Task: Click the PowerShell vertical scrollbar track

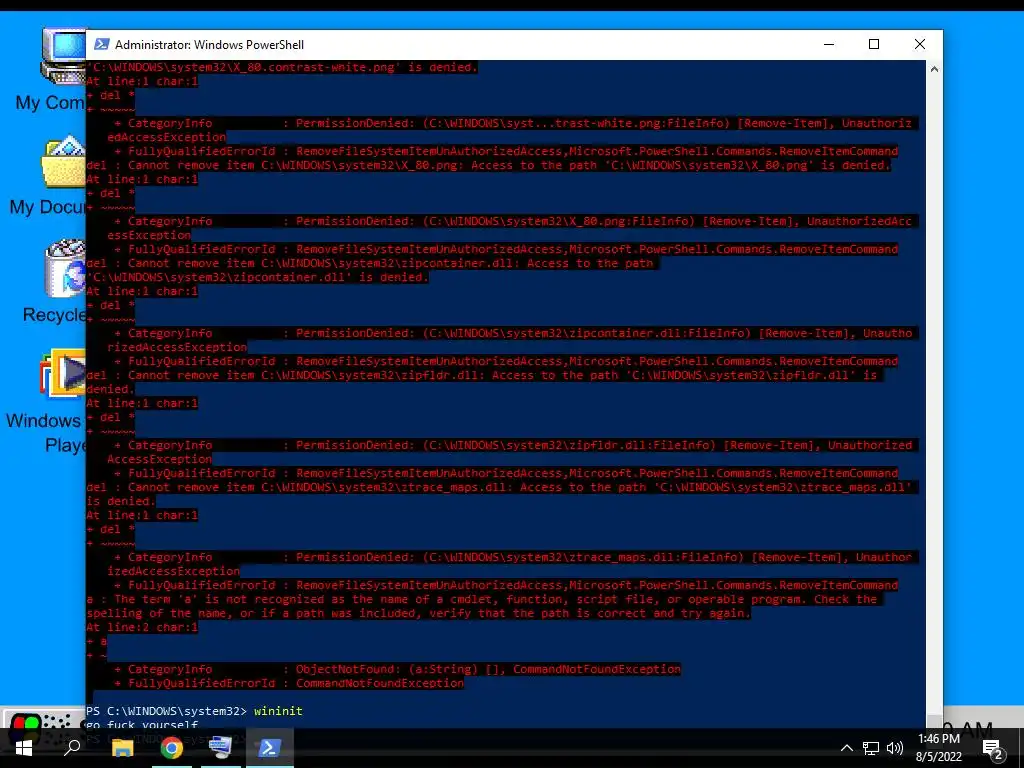Action: coord(935,392)
